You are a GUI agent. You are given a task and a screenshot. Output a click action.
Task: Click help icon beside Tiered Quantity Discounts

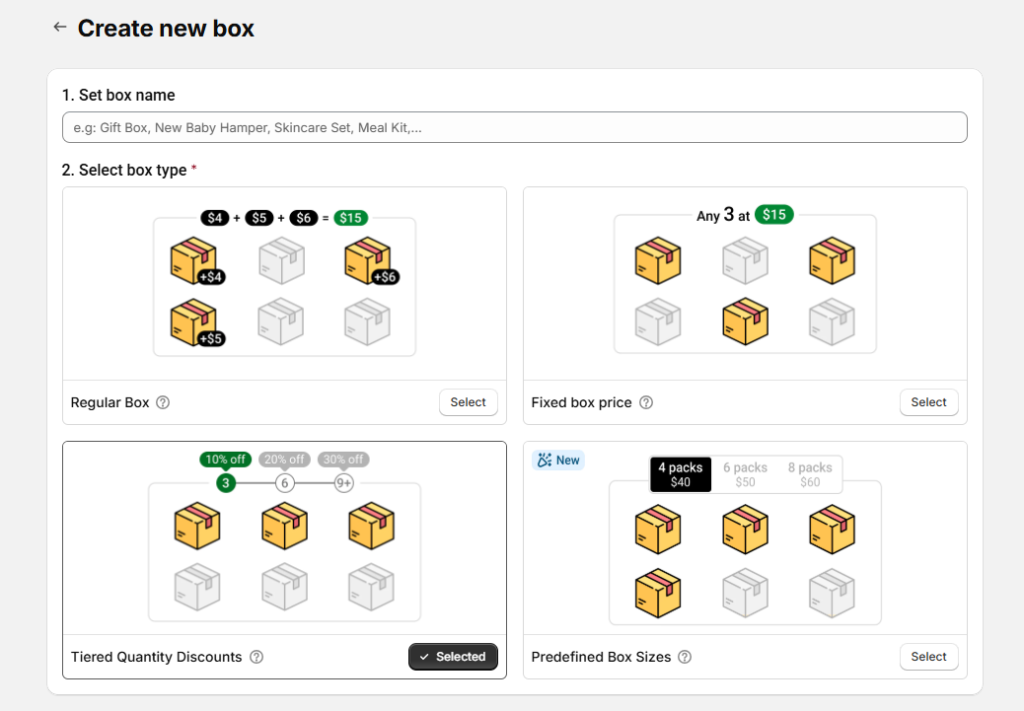pyautogui.click(x=256, y=657)
